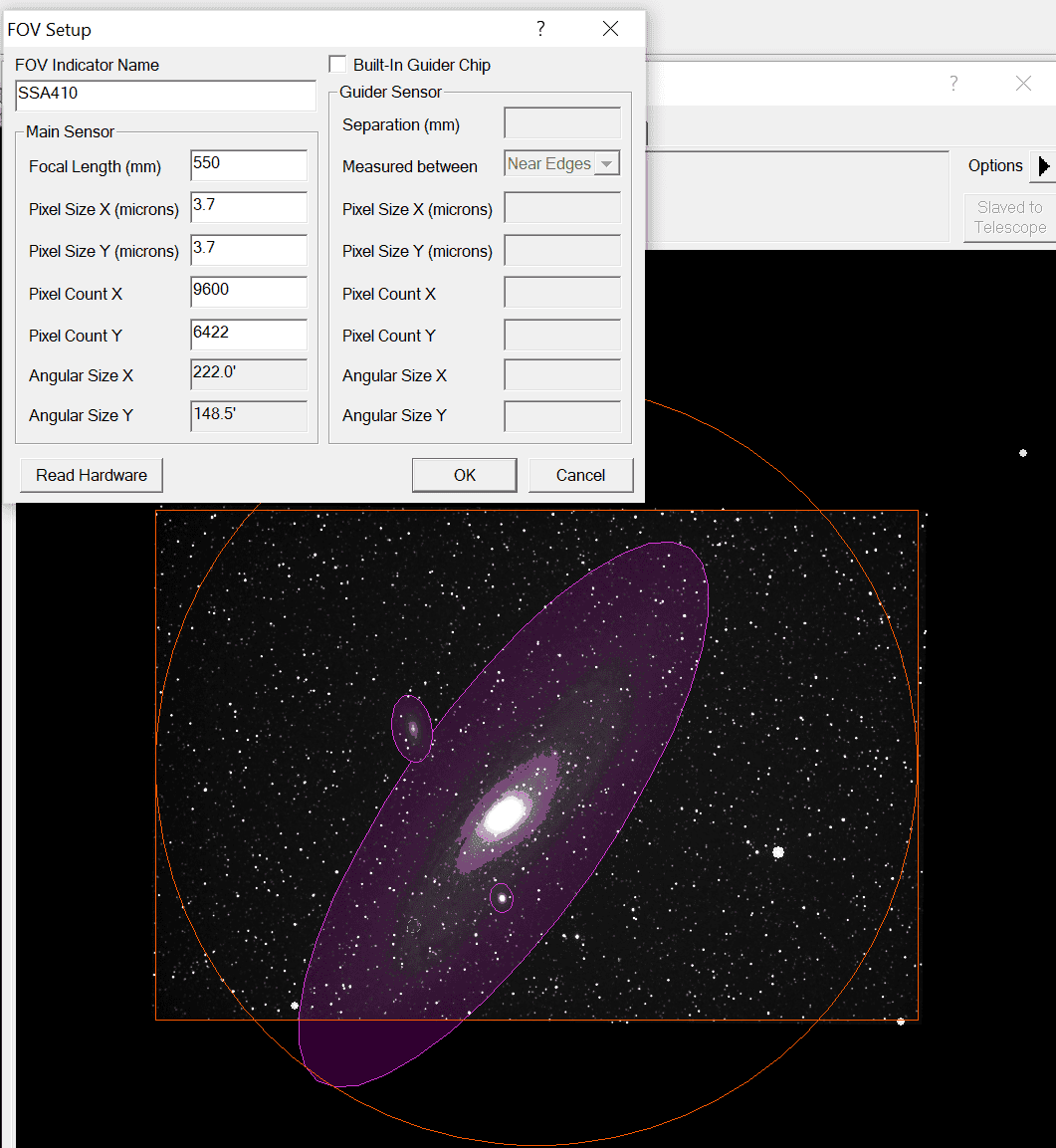Focus the main sensor Pixel Count Y field
This screenshot has height=1148, width=1056.
coord(249,335)
